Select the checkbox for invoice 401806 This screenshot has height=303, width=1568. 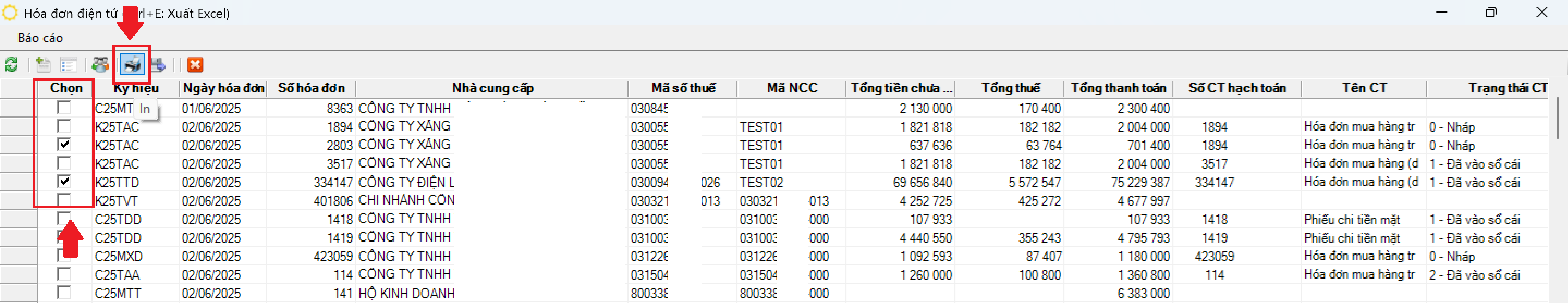point(63,200)
